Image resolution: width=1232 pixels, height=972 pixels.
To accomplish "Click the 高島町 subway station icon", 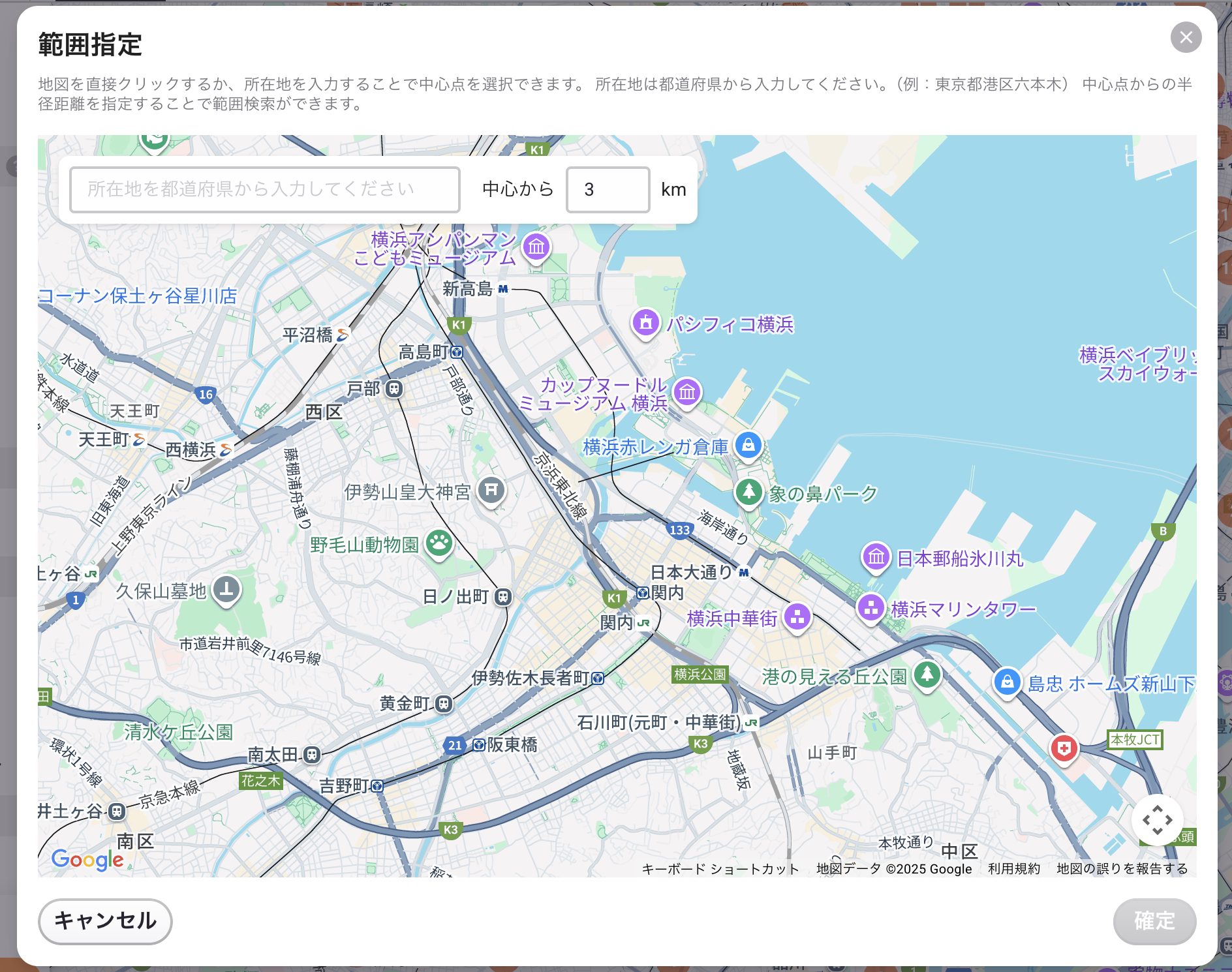I will 457,352.
